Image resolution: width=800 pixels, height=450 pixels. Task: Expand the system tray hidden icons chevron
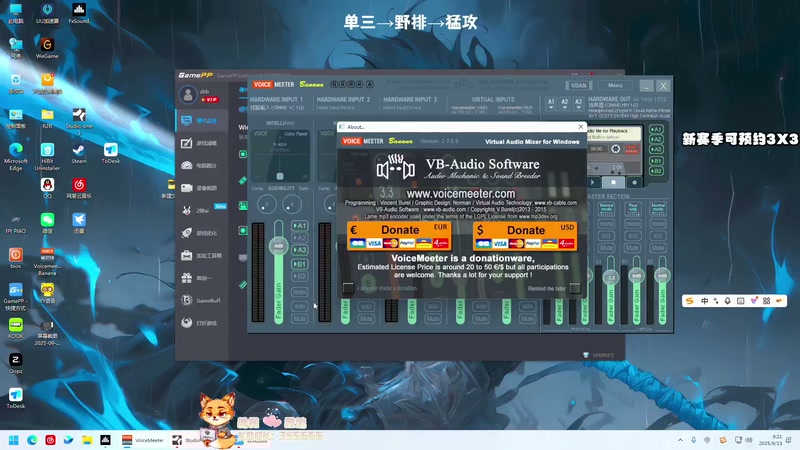click(x=680, y=440)
